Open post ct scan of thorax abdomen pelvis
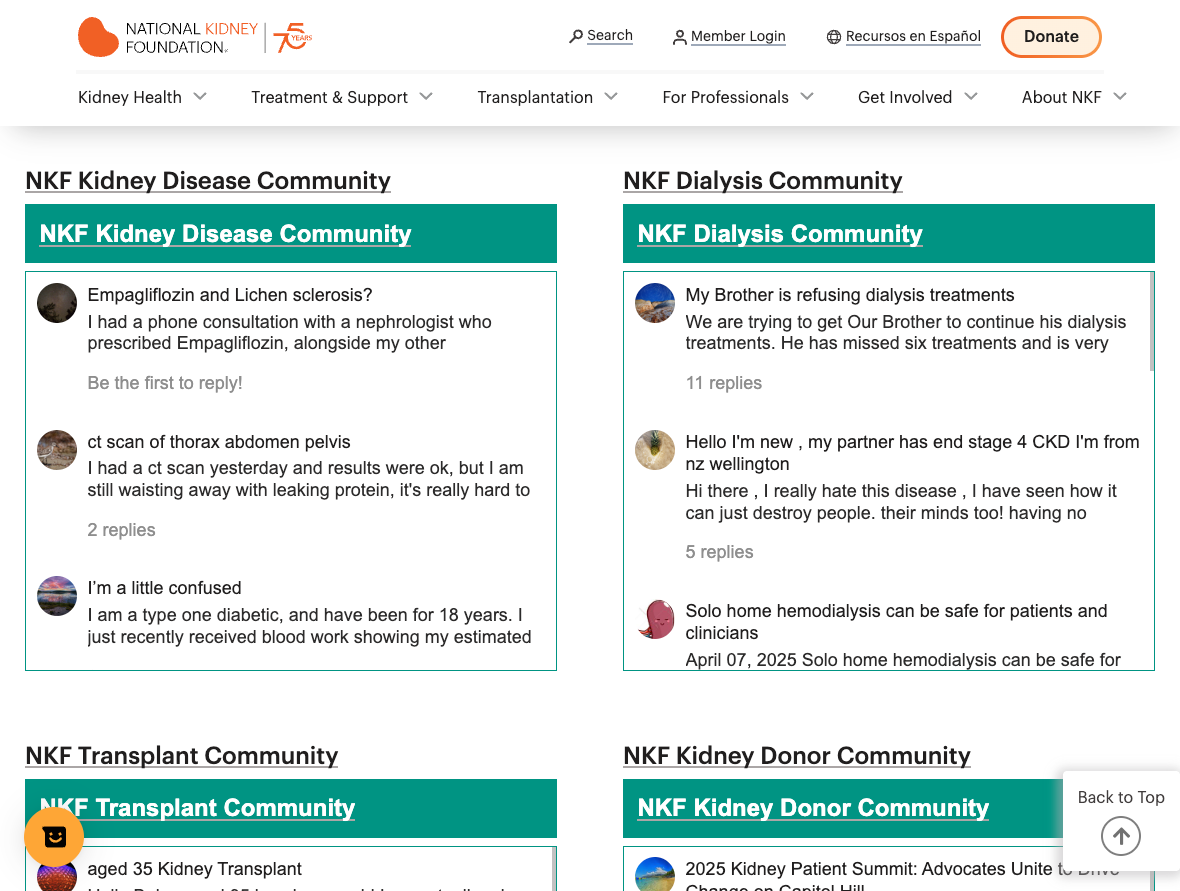 coord(219,442)
